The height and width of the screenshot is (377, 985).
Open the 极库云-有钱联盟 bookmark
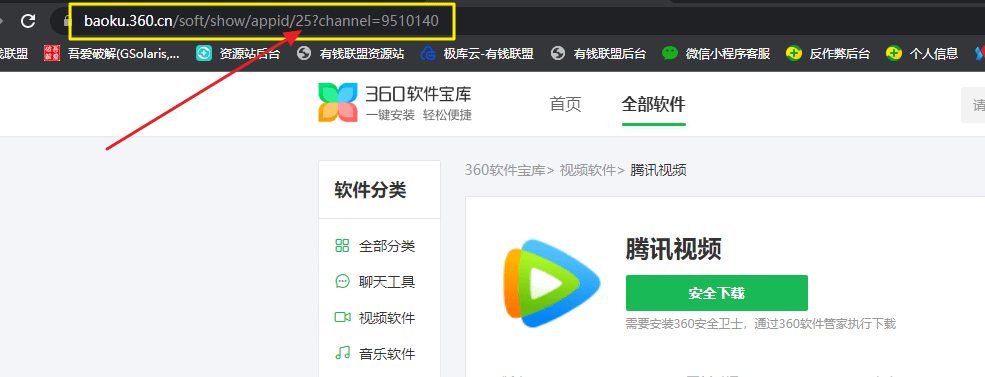click(x=477, y=54)
